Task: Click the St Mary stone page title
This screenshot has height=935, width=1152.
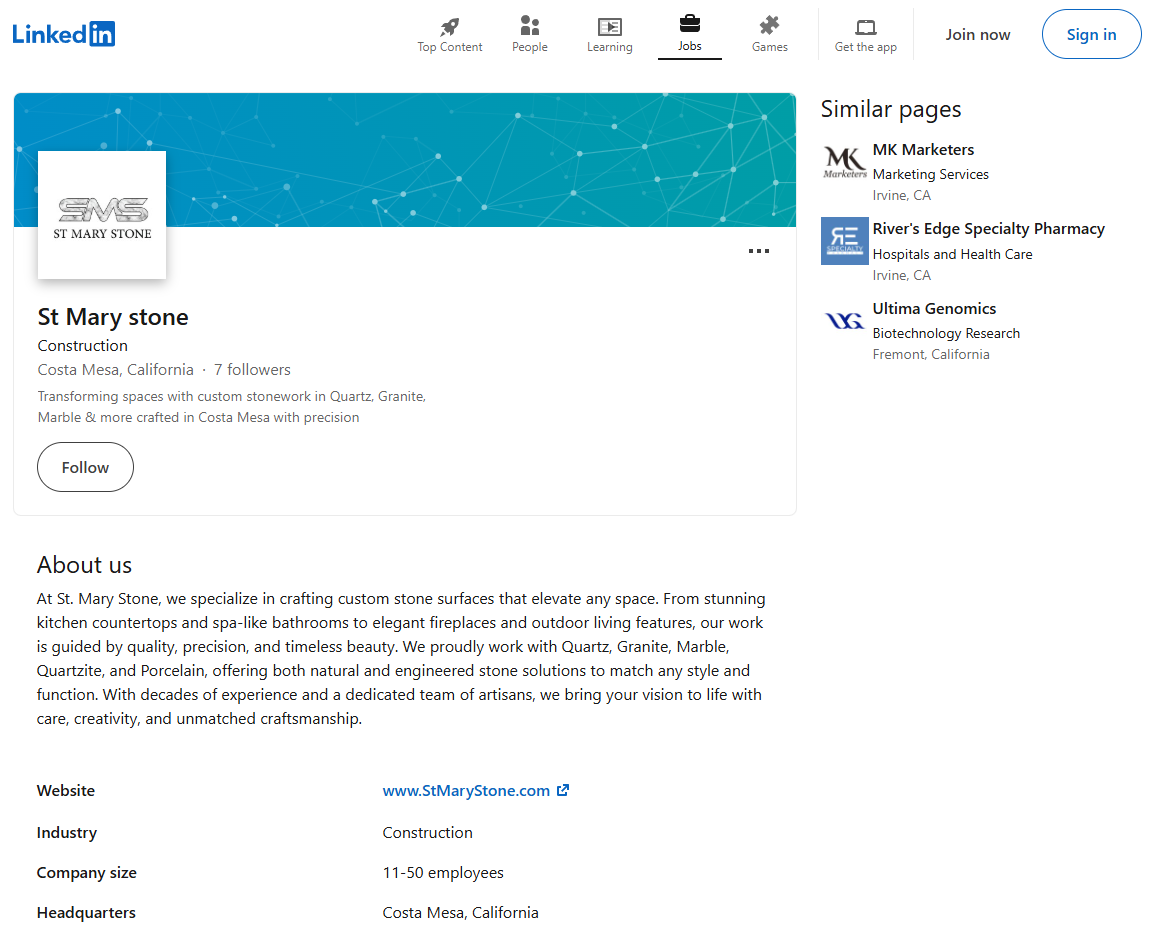Action: (113, 317)
